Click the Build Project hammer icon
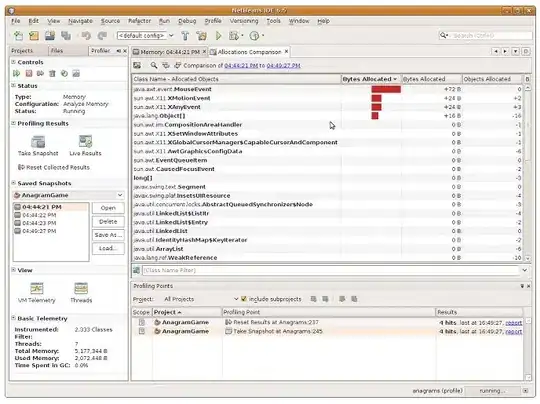 click(x=185, y=35)
